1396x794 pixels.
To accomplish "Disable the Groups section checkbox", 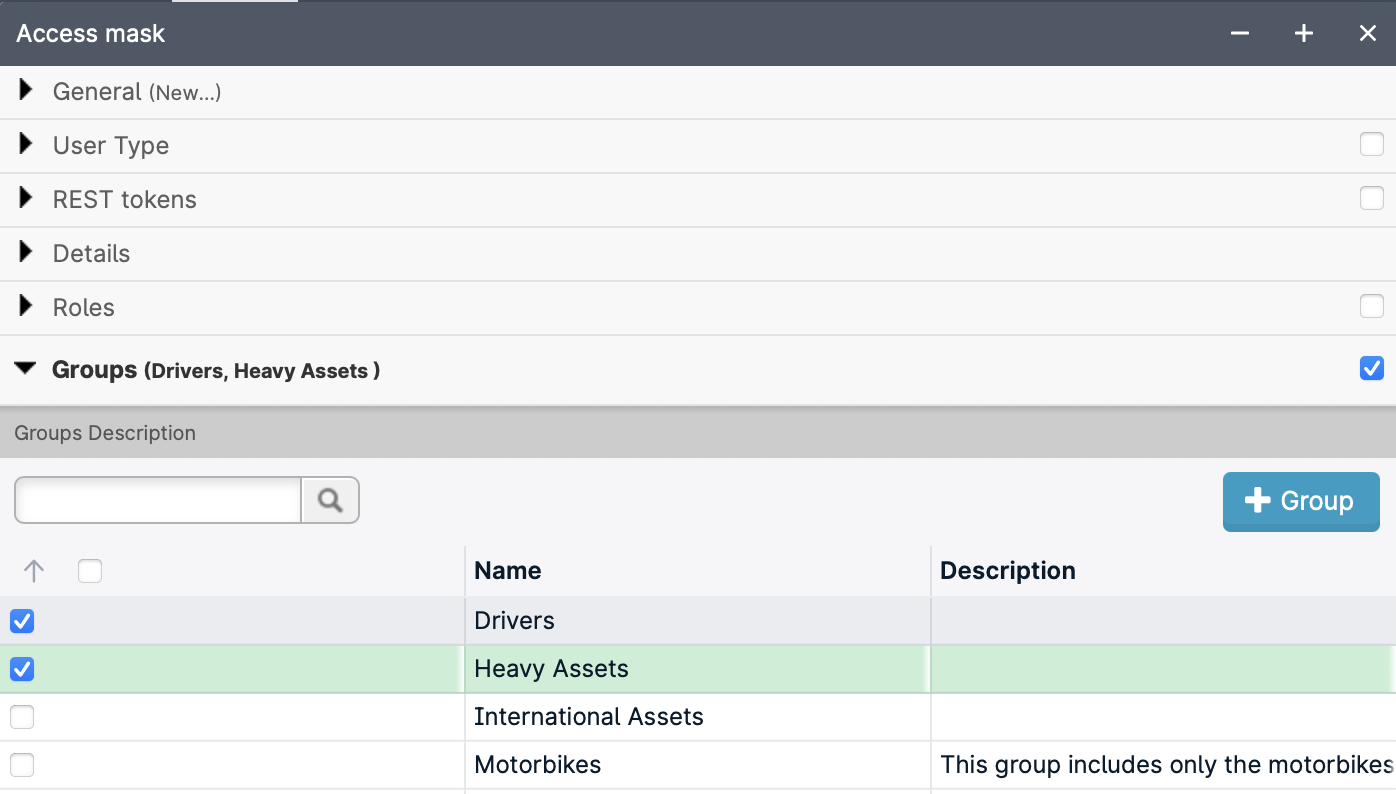I will [x=1371, y=369].
